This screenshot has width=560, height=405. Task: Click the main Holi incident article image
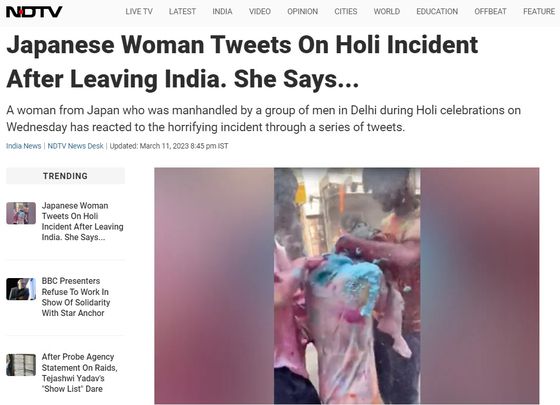coord(347,286)
